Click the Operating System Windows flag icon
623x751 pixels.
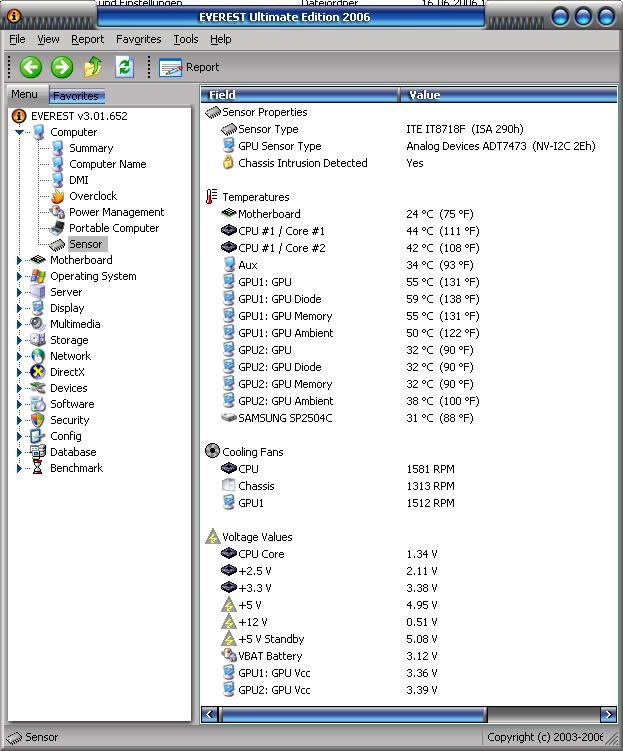click(38, 276)
